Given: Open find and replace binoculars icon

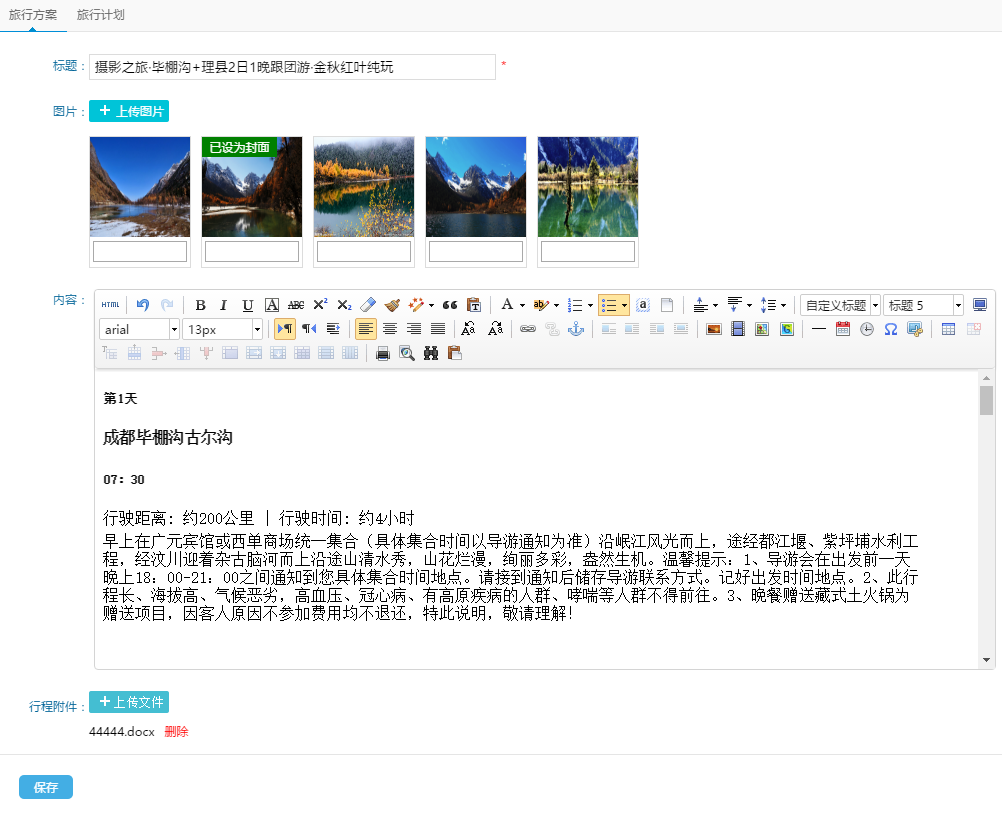Looking at the screenshot, I should tap(431, 353).
